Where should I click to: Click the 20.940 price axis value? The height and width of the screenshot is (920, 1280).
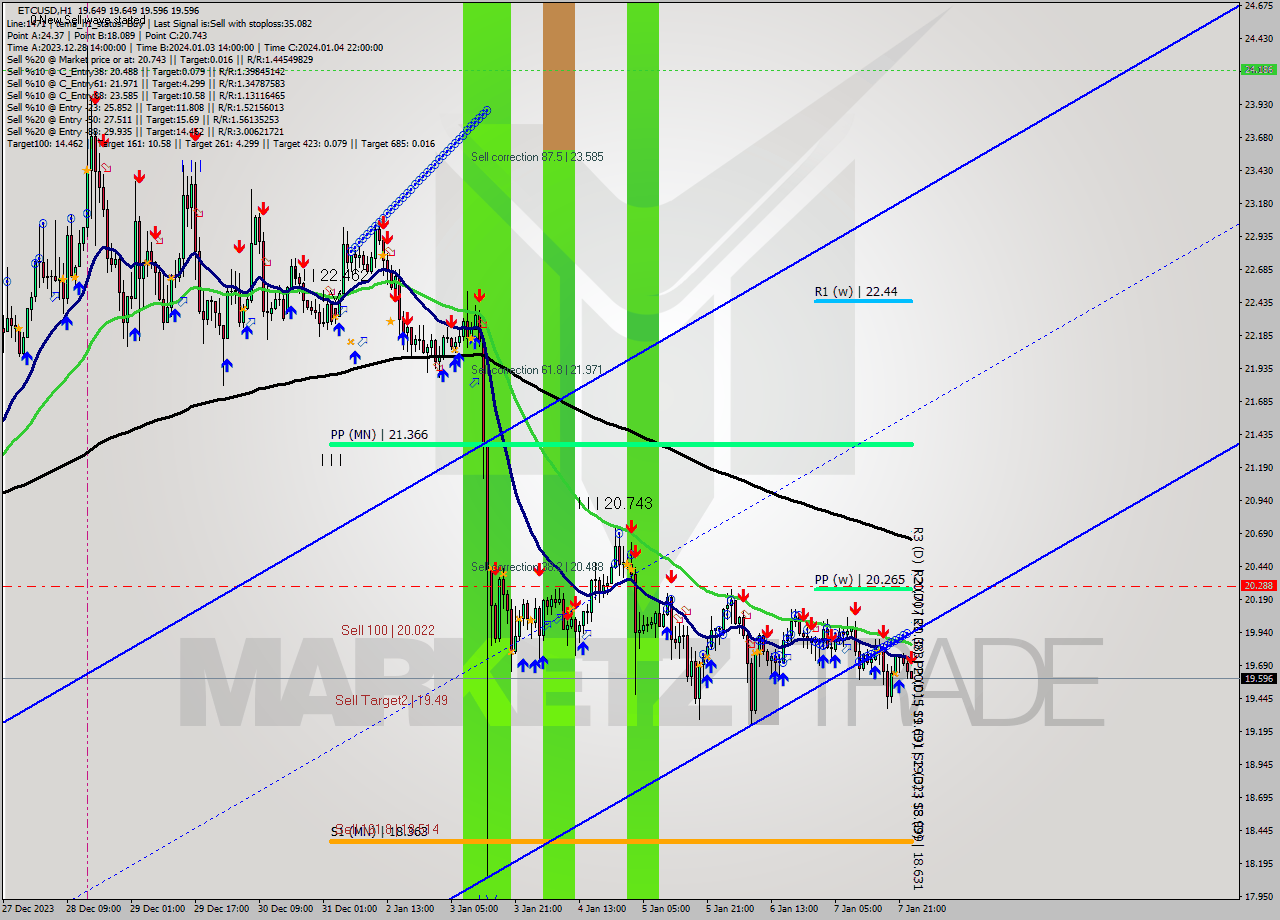[x=1258, y=500]
